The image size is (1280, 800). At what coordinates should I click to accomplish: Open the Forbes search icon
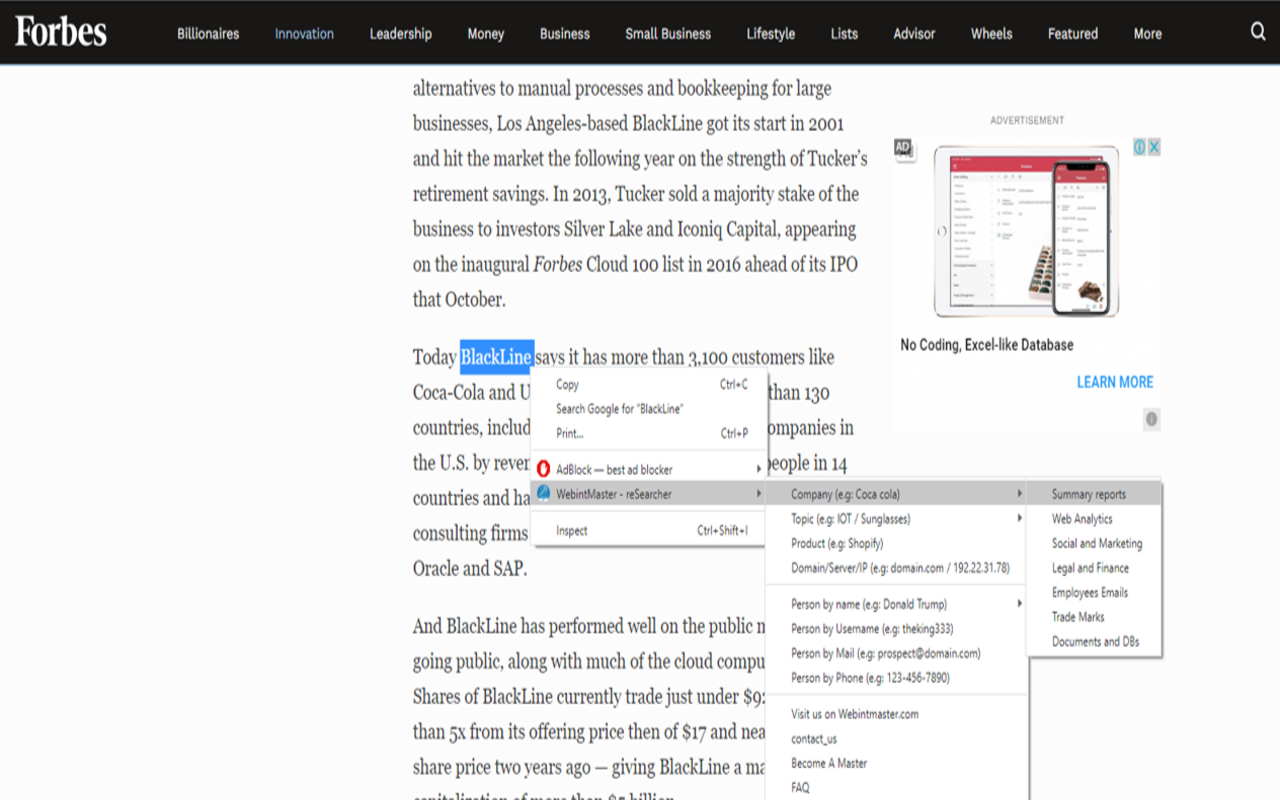[x=1258, y=32]
